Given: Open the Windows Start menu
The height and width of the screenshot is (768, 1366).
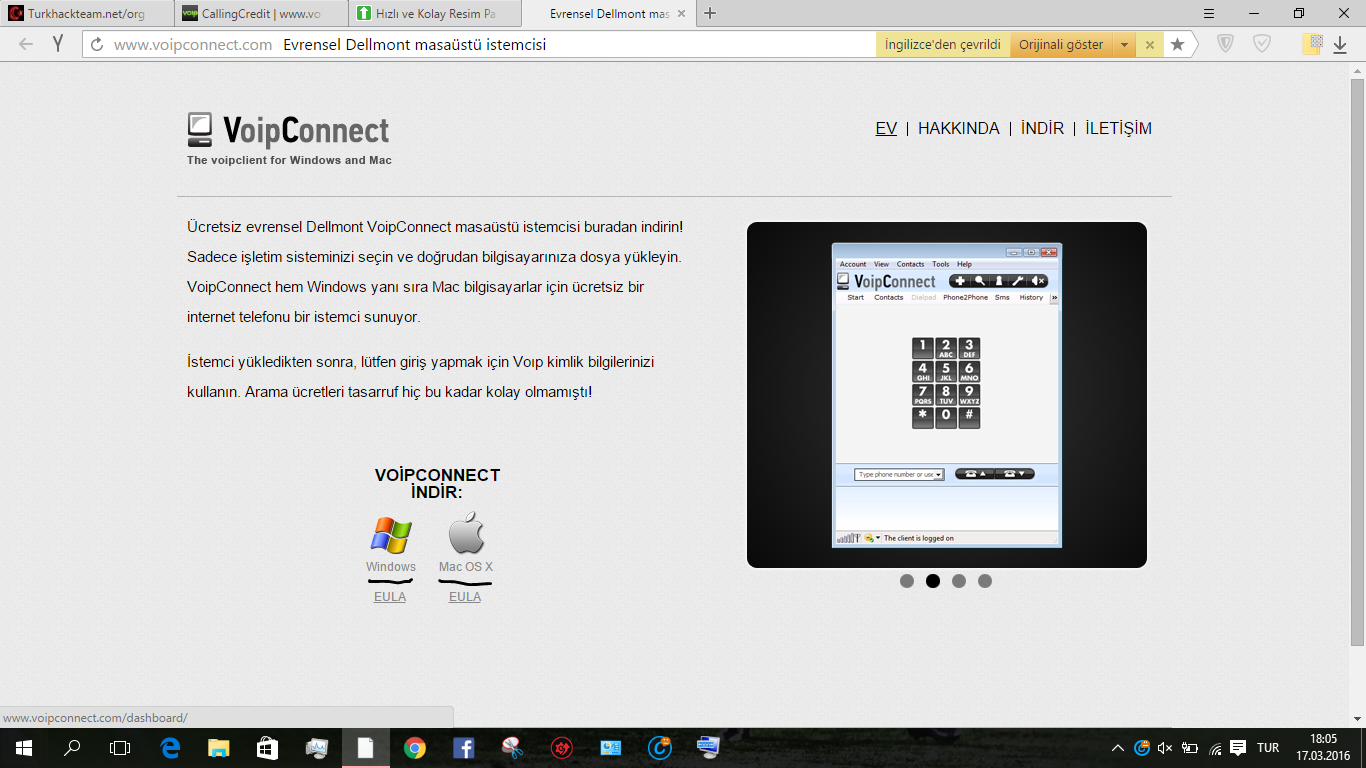Looking at the screenshot, I should (x=23, y=748).
